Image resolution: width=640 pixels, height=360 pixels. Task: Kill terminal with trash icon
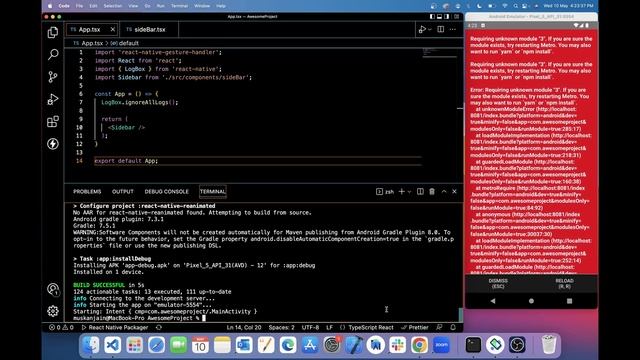(432, 191)
